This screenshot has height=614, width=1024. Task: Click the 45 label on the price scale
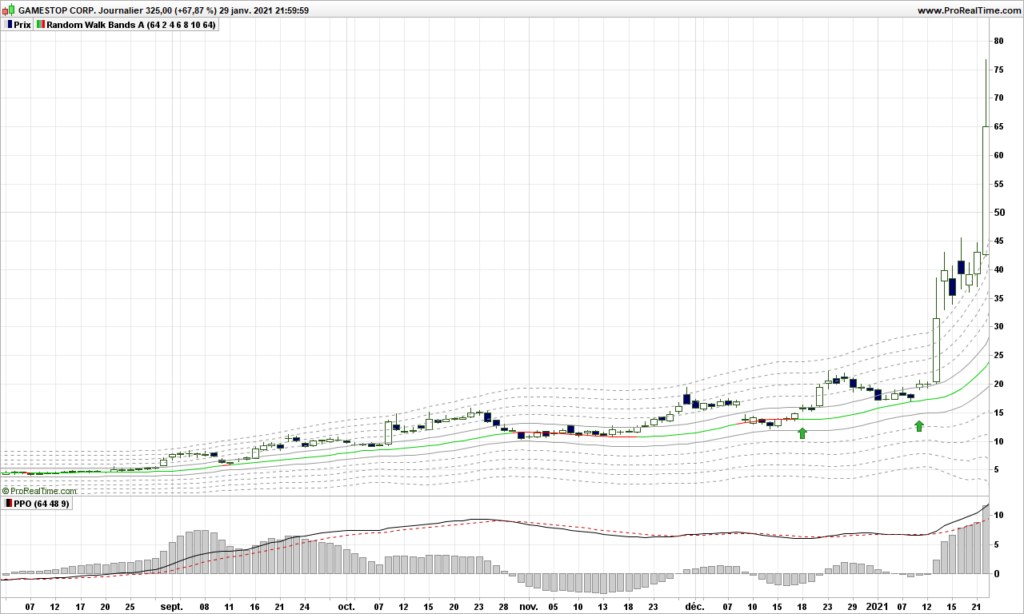999,241
